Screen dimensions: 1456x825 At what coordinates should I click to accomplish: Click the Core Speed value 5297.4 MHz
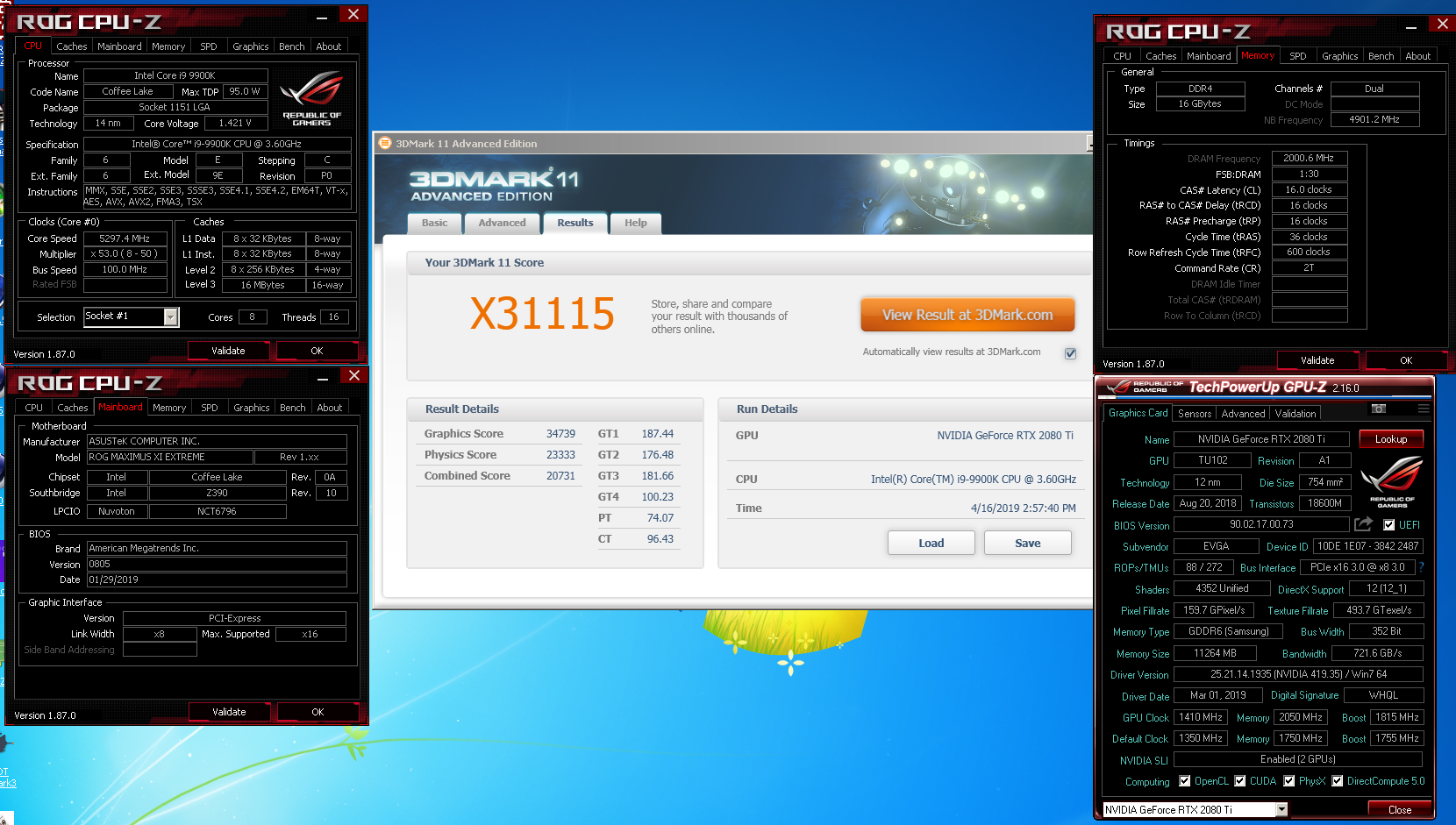(x=125, y=238)
